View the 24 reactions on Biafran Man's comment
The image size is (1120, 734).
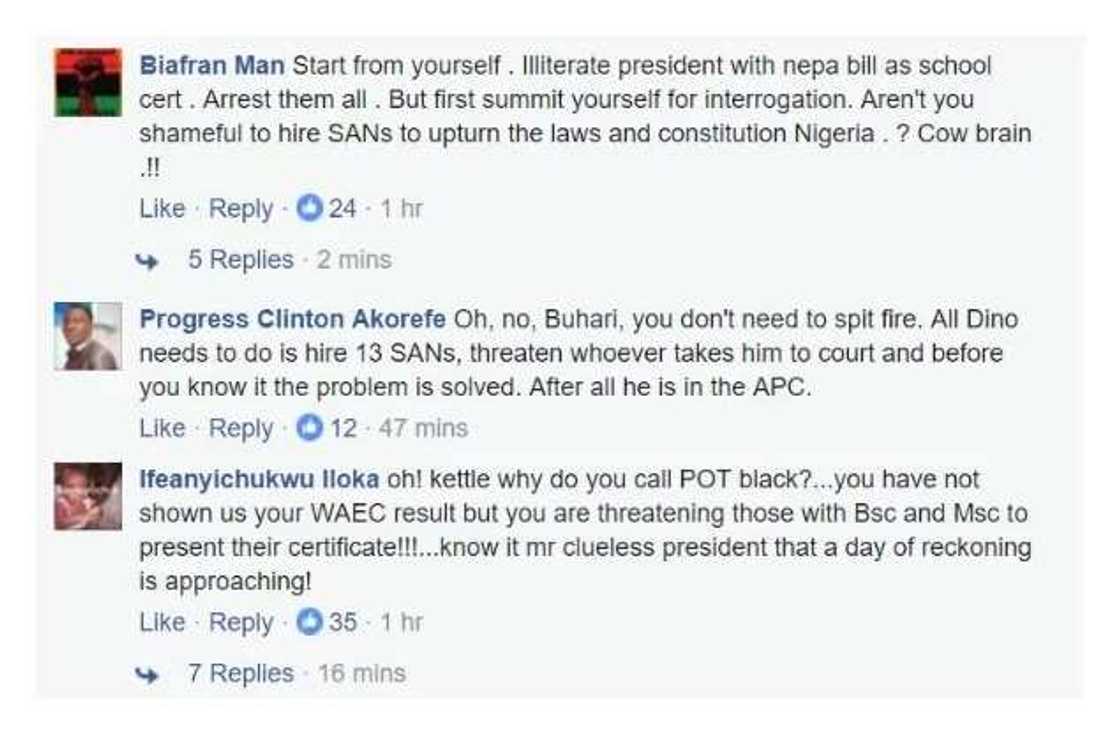[340, 208]
